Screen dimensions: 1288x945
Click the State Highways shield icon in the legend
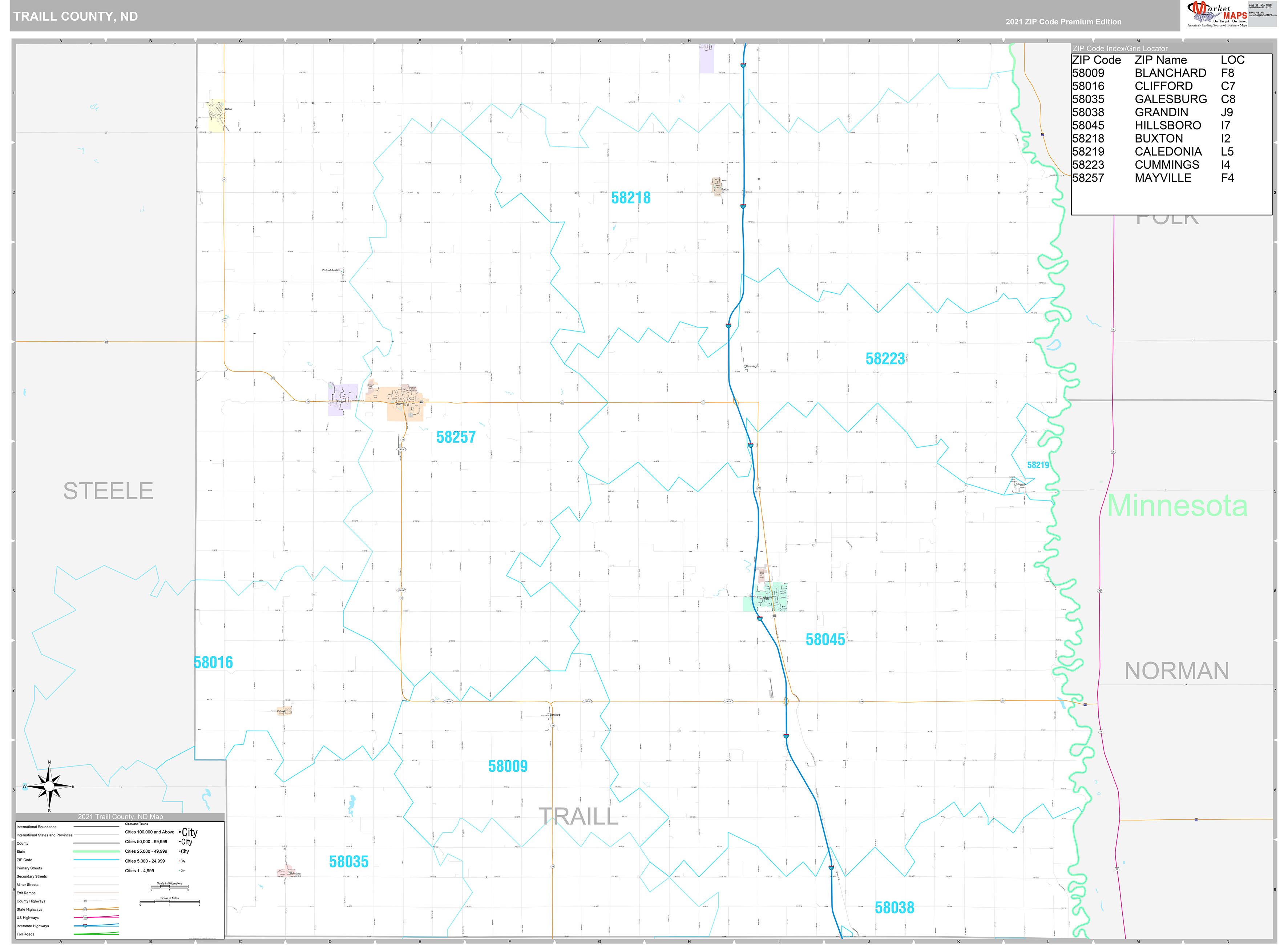[85, 909]
